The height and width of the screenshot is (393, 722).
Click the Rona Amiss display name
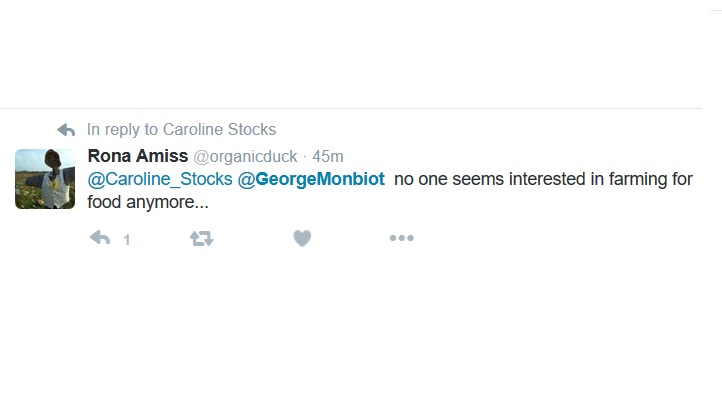click(138, 156)
